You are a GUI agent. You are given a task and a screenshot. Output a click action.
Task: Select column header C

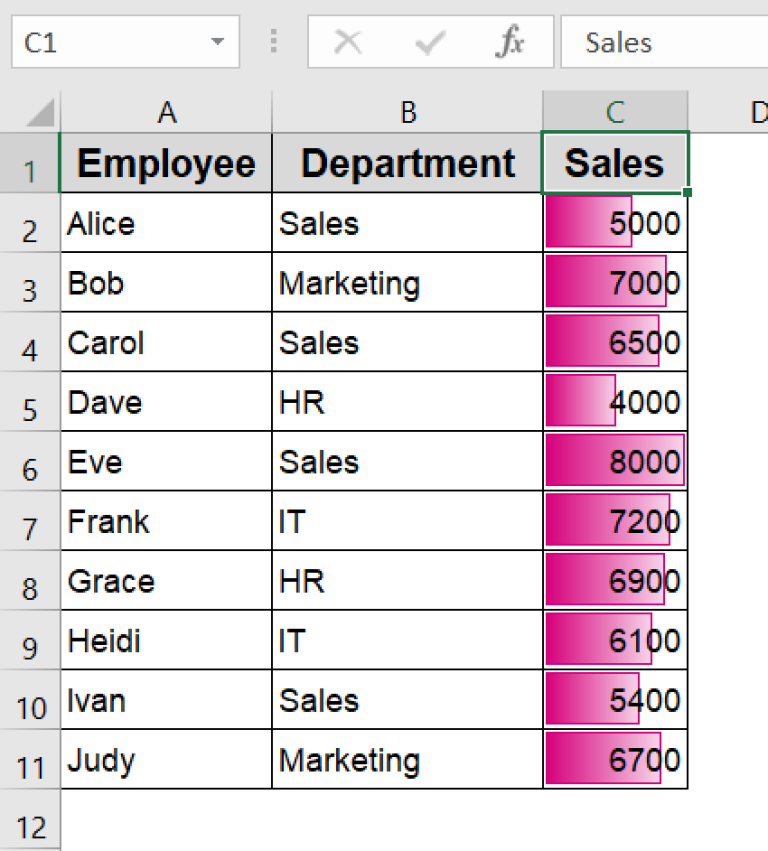(x=614, y=112)
